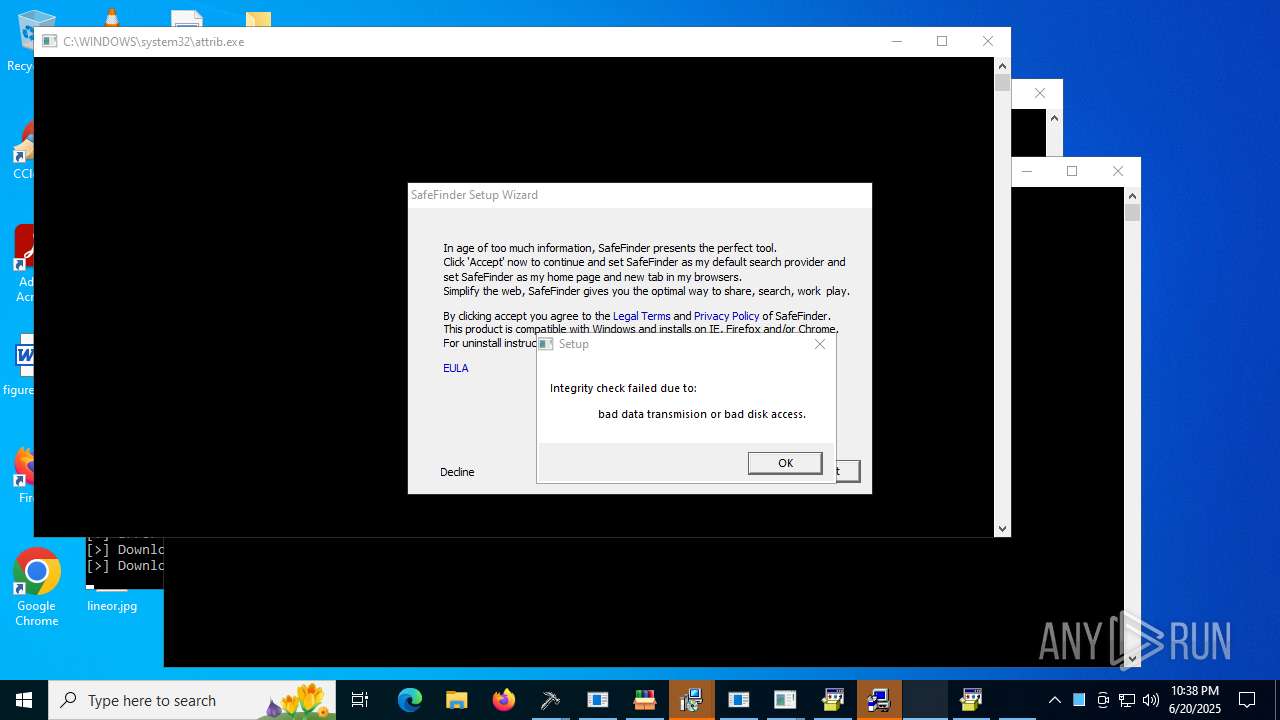1280x720 pixels.
Task: Click the console taskbar icon after the installer icon
Action: pos(738,700)
